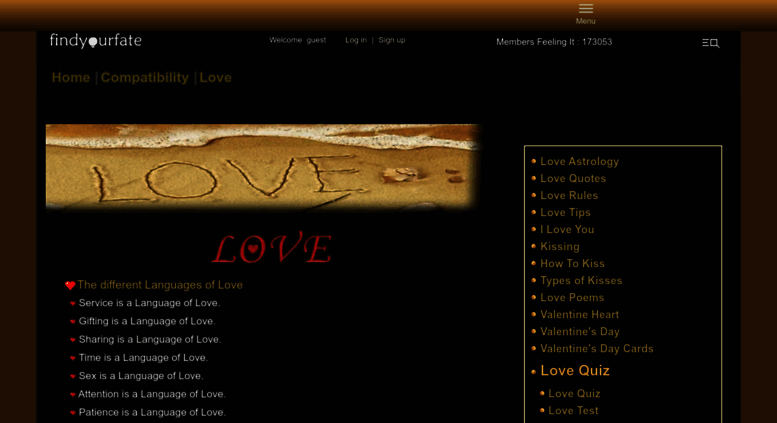
Task: Open Kissing in sidebar
Action: [x=559, y=246]
